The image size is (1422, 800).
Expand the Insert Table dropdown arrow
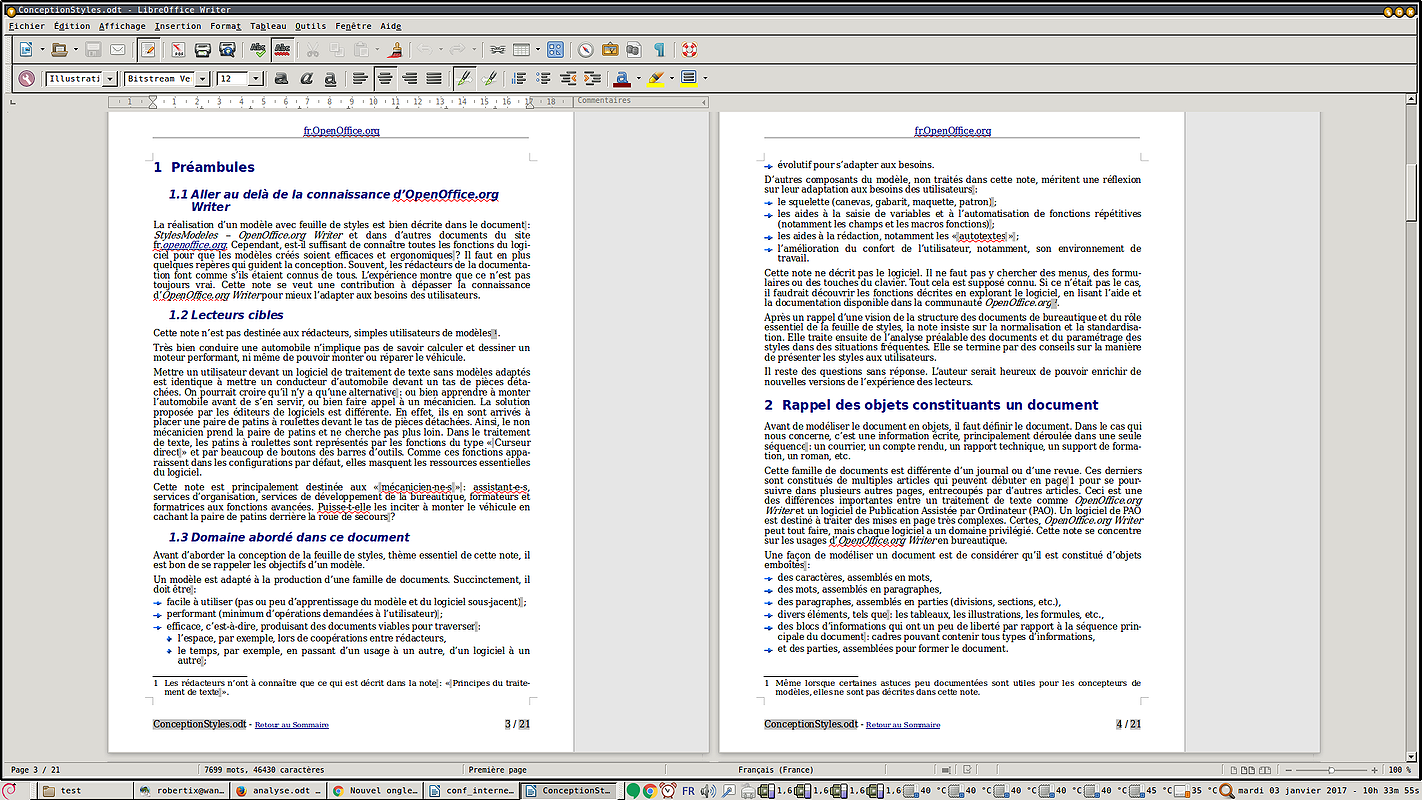click(x=537, y=49)
